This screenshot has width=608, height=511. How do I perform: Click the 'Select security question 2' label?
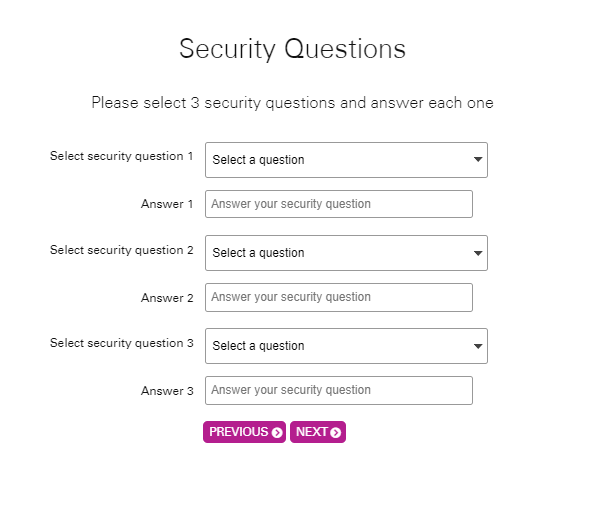tap(121, 250)
